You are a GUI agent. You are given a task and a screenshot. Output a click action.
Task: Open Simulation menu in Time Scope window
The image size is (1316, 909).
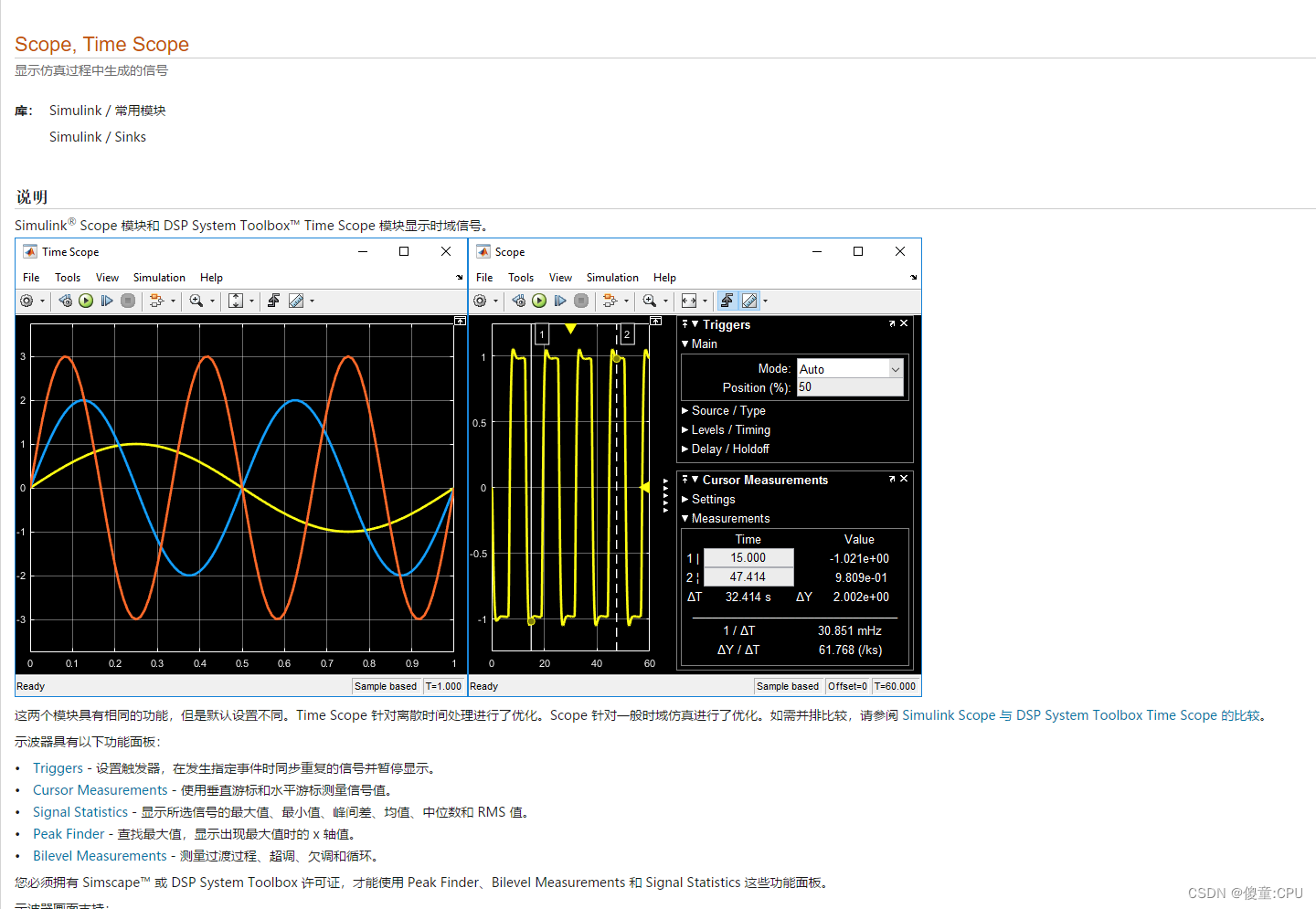[159, 278]
